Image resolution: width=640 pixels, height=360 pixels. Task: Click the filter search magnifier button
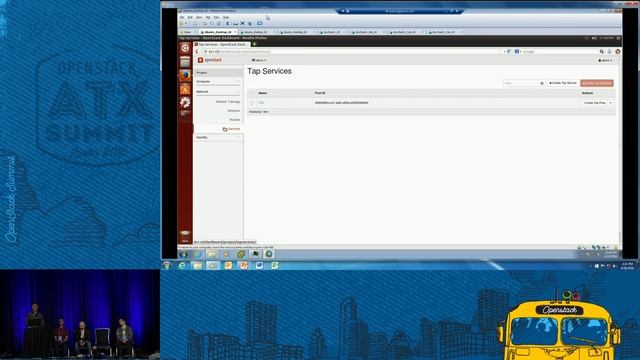542,83
